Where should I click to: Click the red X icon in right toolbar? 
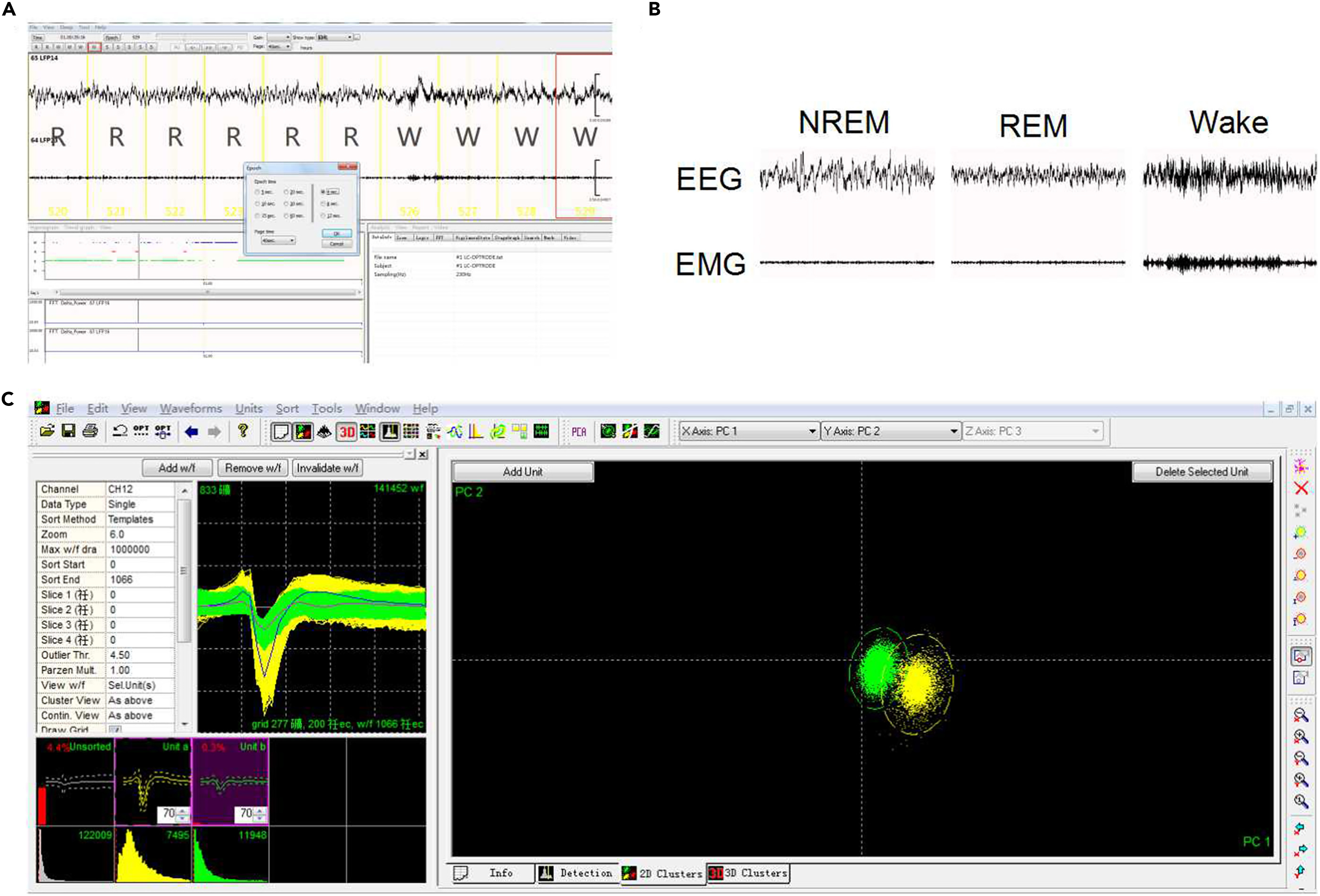tap(1301, 489)
